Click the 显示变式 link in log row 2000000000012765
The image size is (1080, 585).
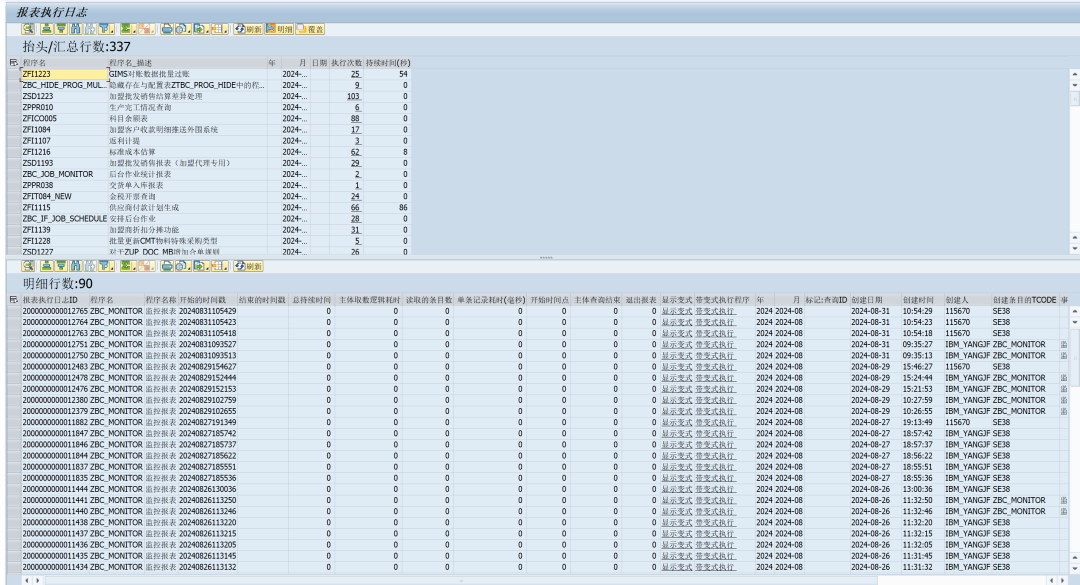coord(676,311)
